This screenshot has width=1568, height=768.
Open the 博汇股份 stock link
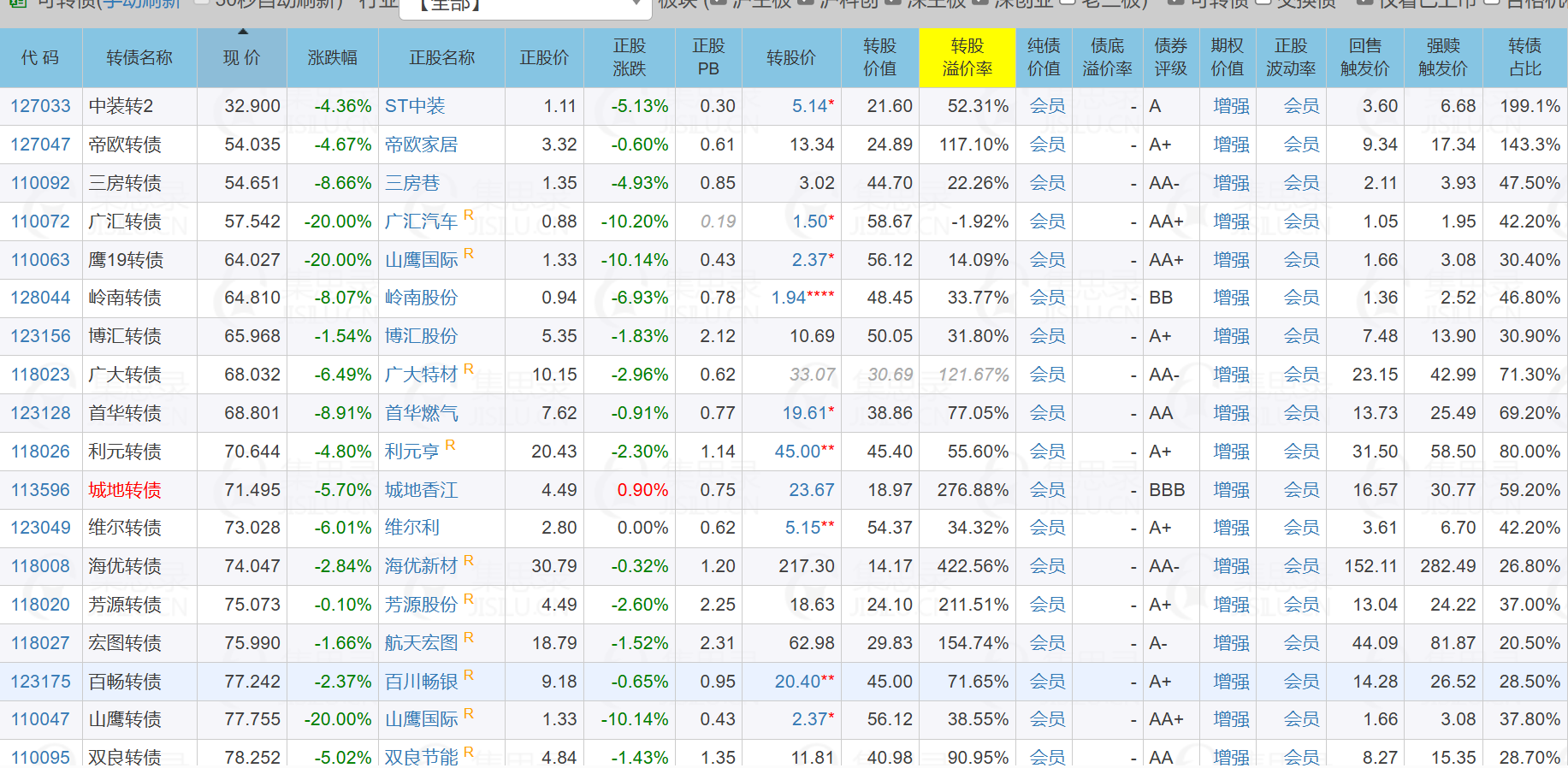tap(421, 336)
